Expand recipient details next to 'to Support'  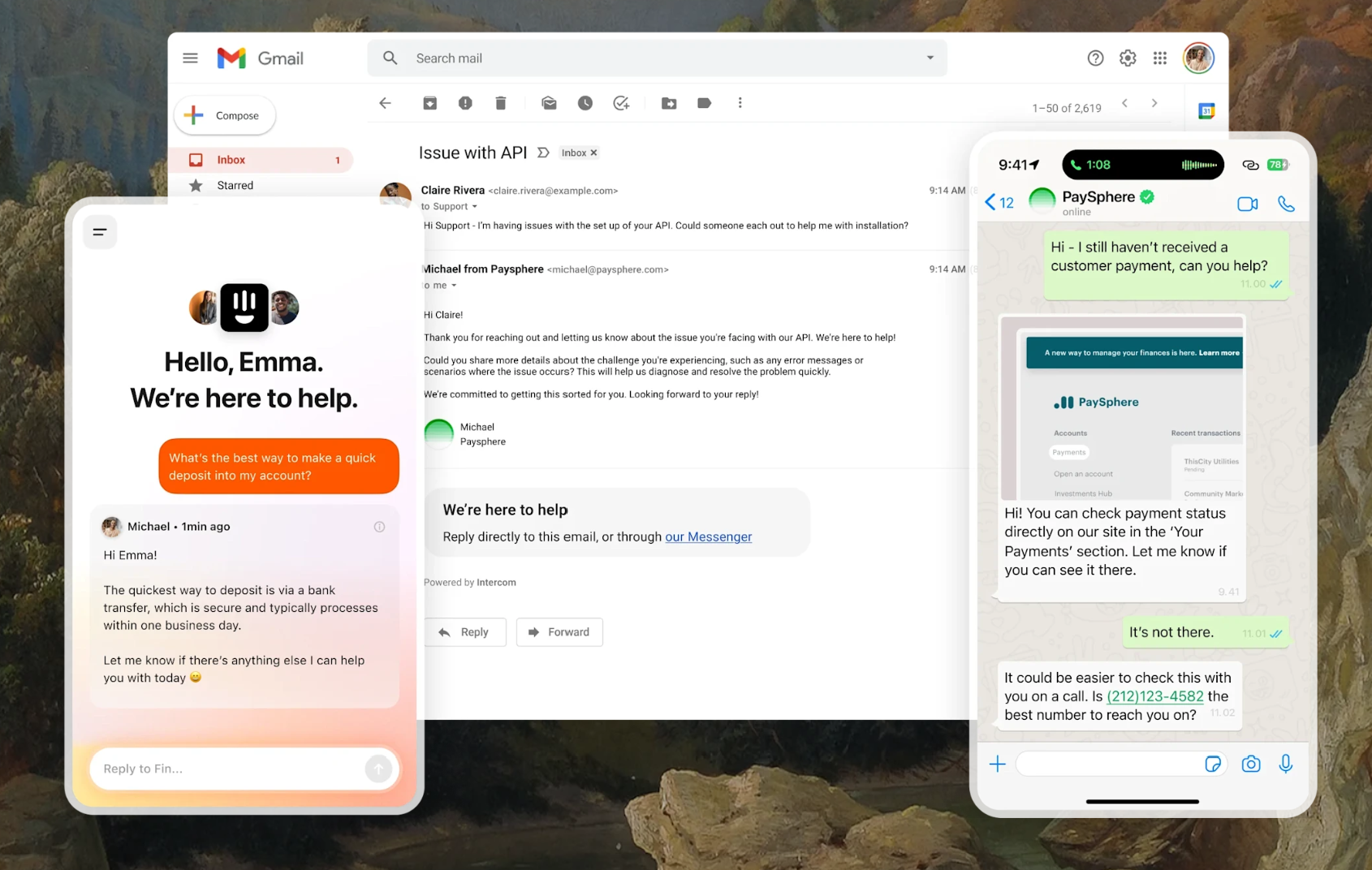coord(475,207)
